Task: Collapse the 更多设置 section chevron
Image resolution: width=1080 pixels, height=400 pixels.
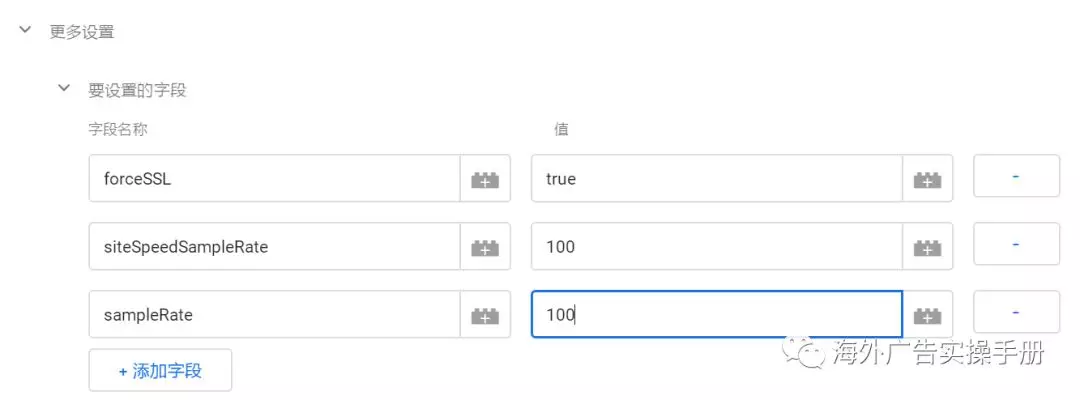Action: point(25,31)
